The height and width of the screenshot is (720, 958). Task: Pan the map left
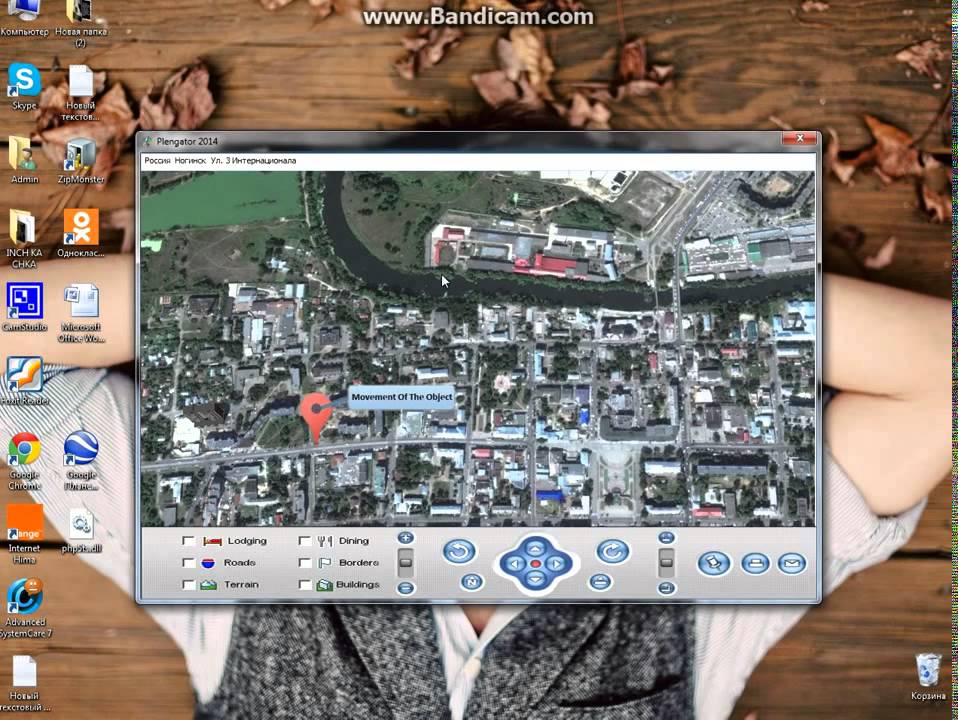coord(514,564)
